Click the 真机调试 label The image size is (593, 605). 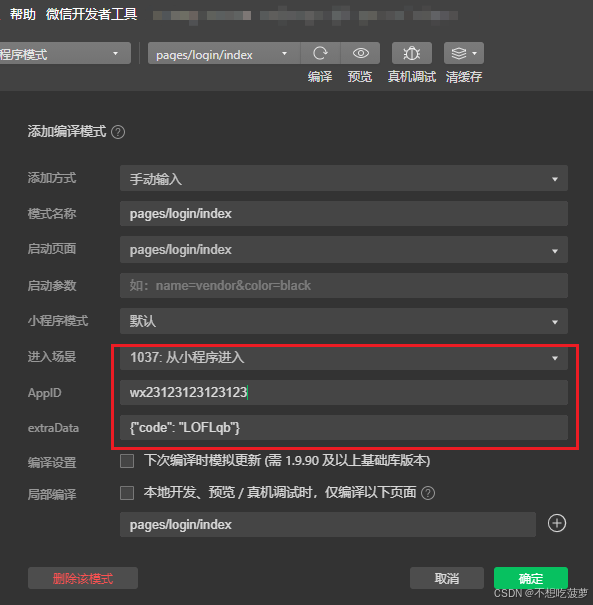pos(412,76)
